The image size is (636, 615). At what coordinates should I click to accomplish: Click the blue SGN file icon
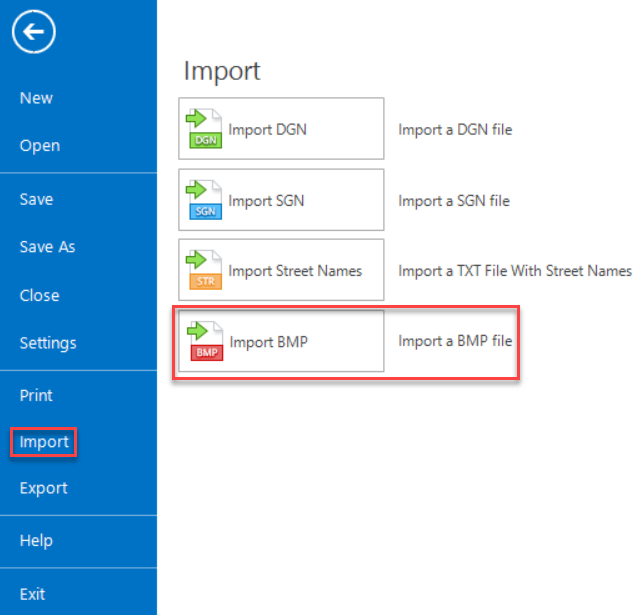[x=204, y=200]
